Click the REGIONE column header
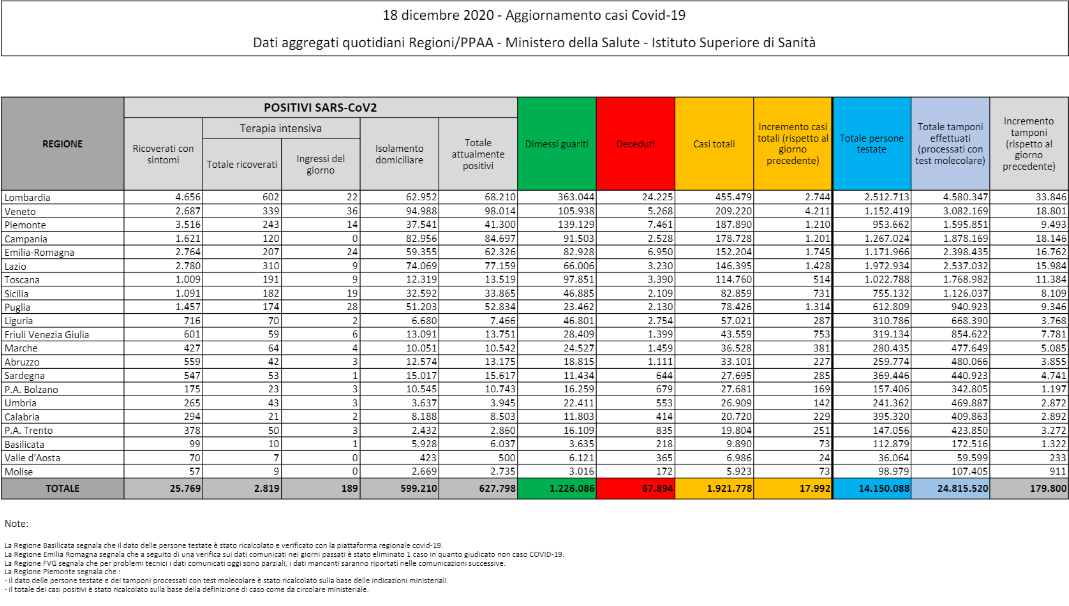Screen dimensions: 1069x606 [x=63, y=144]
